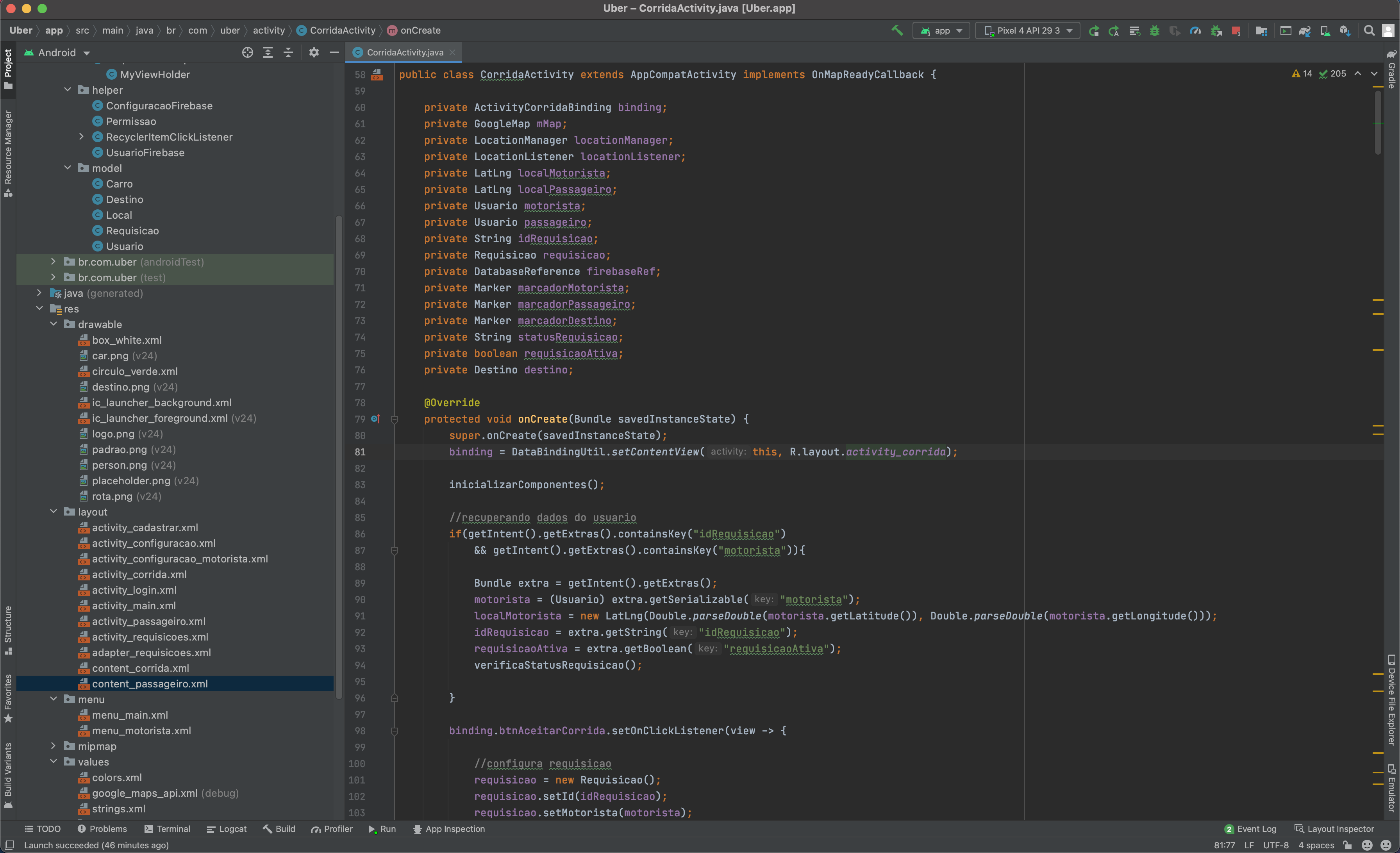The height and width of the screenshot is (853, 1400).
Task: Open the Event Log
Action: 1256,829
